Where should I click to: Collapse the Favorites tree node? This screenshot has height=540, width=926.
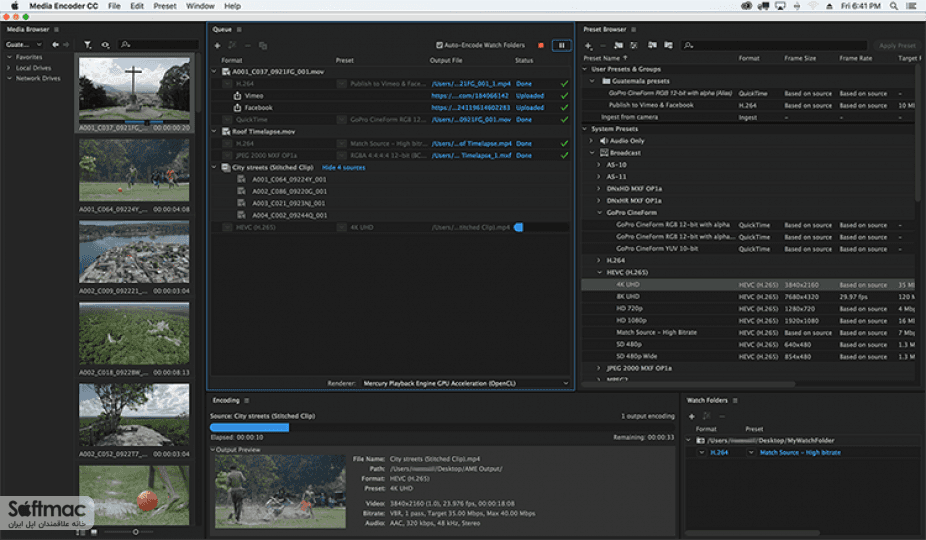(9, 57)
